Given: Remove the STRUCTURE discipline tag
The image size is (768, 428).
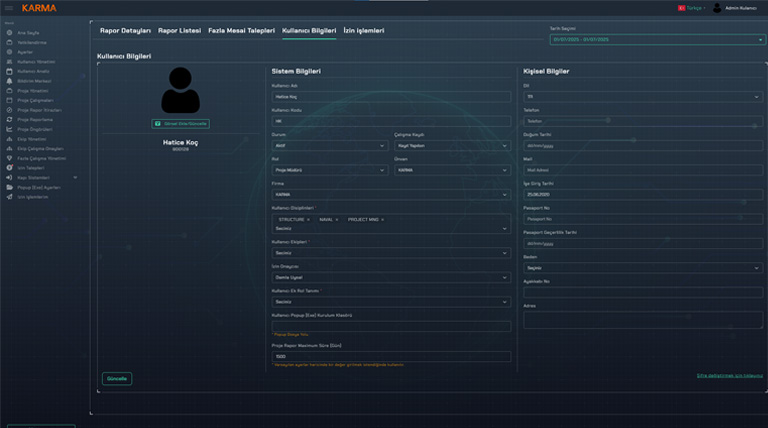Looking at the screenshot, I should point(308,219).
